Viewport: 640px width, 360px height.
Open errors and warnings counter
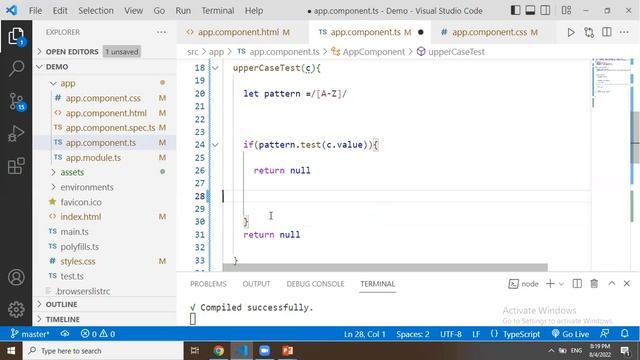coord(98,334)
